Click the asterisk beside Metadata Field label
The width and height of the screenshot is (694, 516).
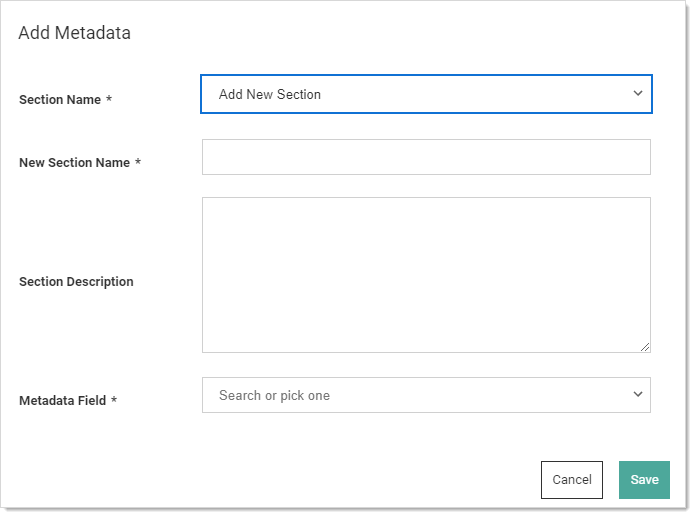(114, 399)
